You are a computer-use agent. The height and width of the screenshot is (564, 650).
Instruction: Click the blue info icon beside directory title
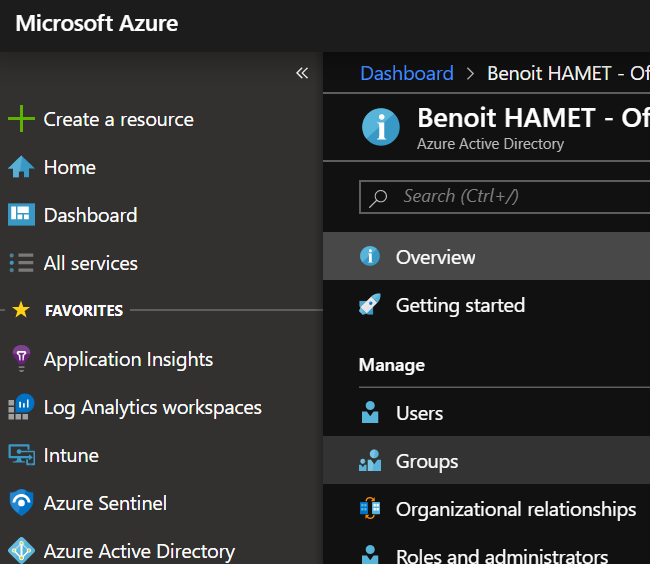(381, 127)
